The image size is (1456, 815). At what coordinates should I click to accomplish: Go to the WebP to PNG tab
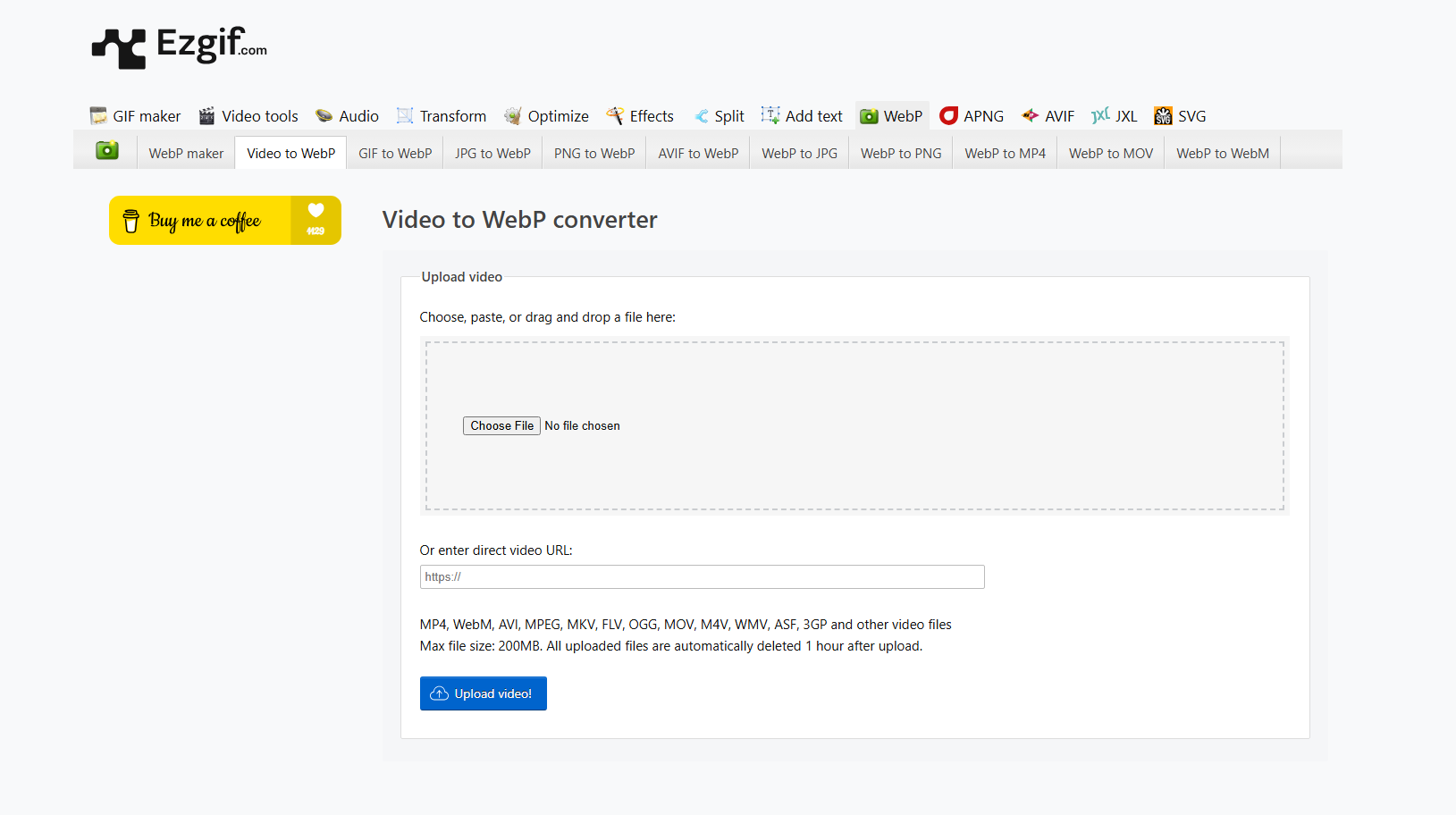(x=901, y=153)
